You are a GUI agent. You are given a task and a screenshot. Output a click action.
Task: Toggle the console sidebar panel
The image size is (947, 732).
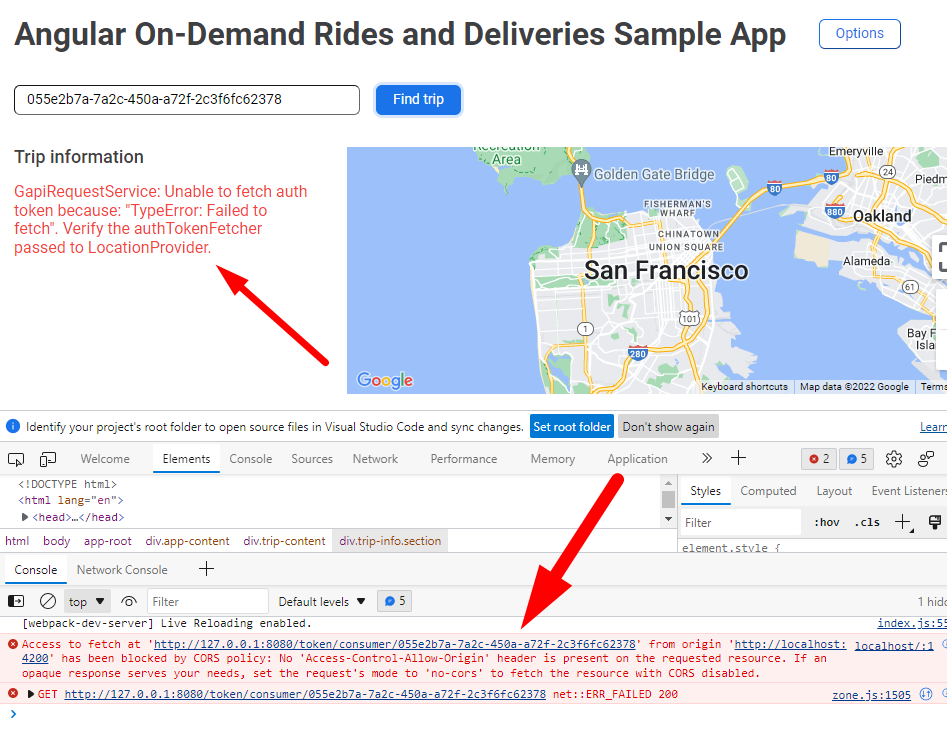pos(16,602)
